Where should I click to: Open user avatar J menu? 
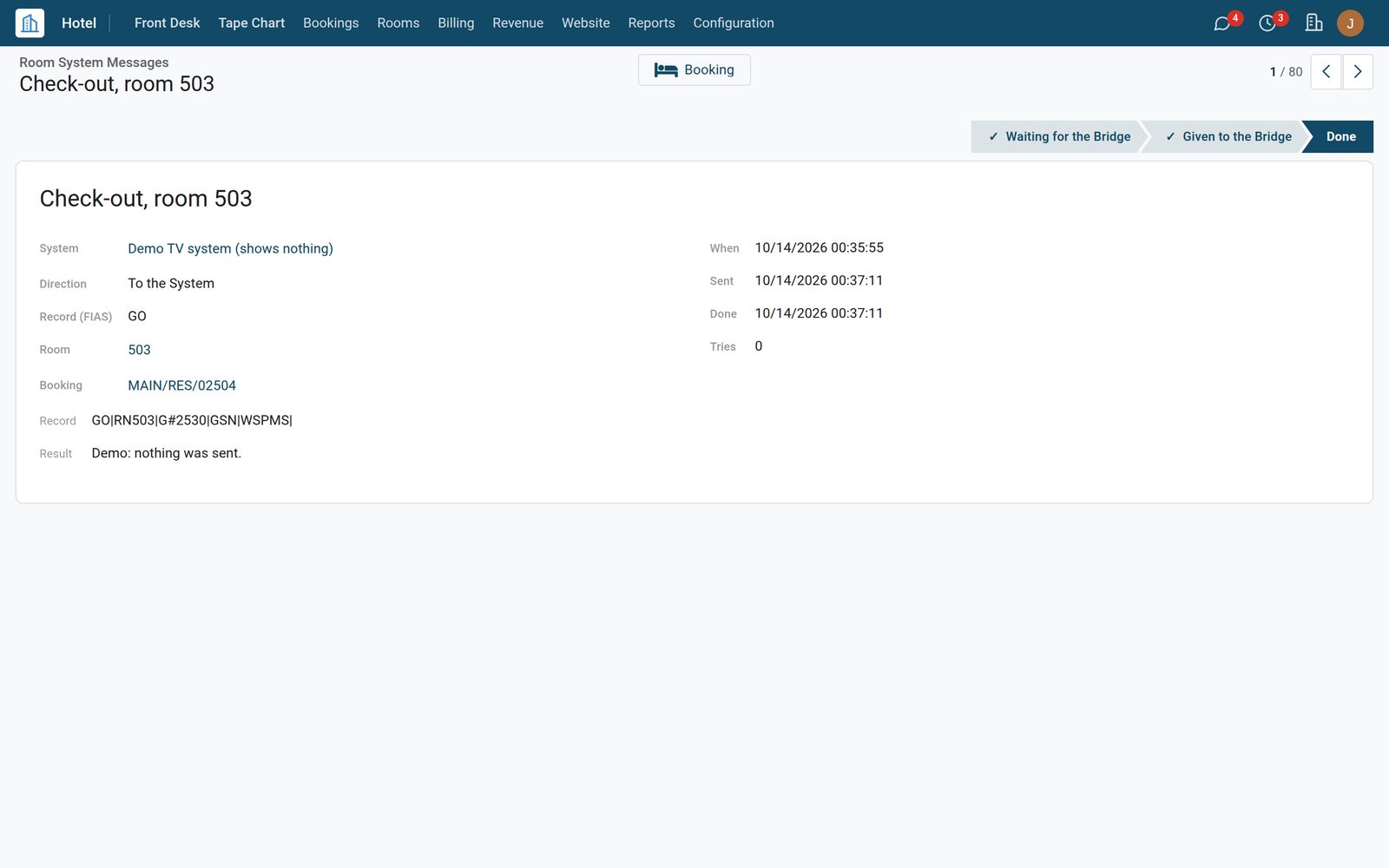(x=1350, y=23)
